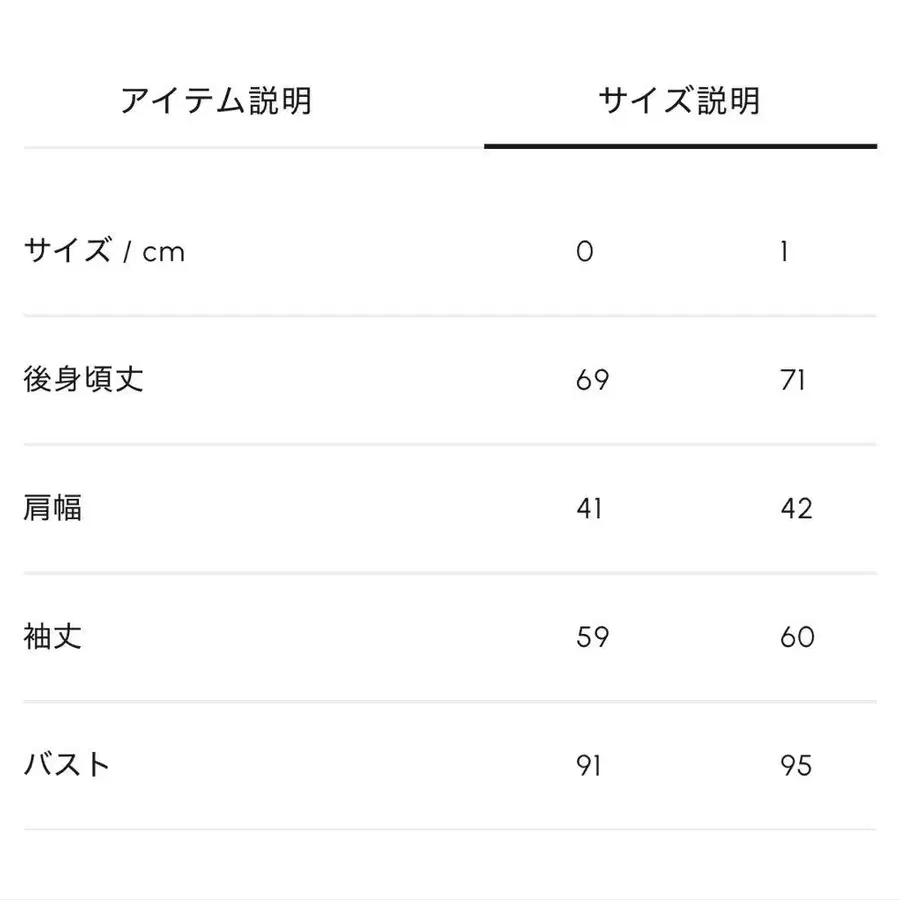The height and width of the screenshot is (900, 900).
Task: Click the 後身頃丈 row label
Action: point(84,380)
